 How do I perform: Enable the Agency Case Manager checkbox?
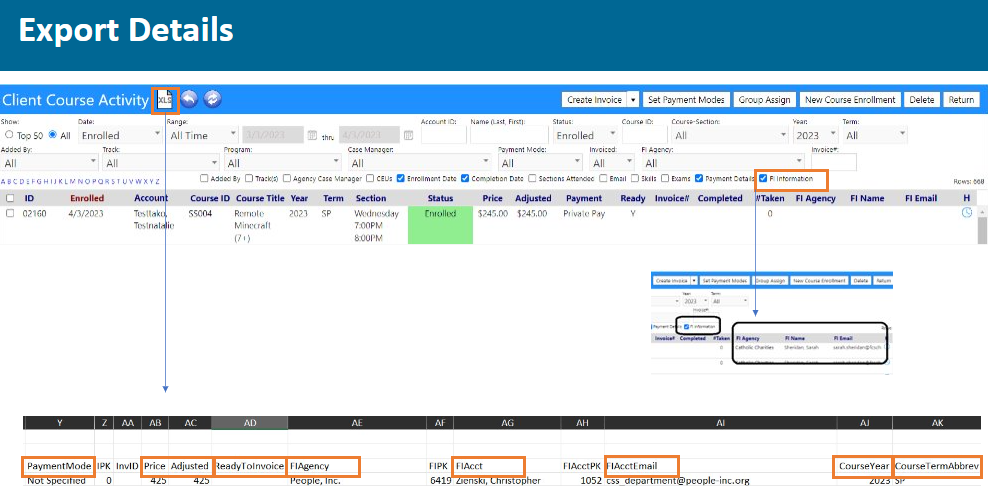click(x=287, y=178)
